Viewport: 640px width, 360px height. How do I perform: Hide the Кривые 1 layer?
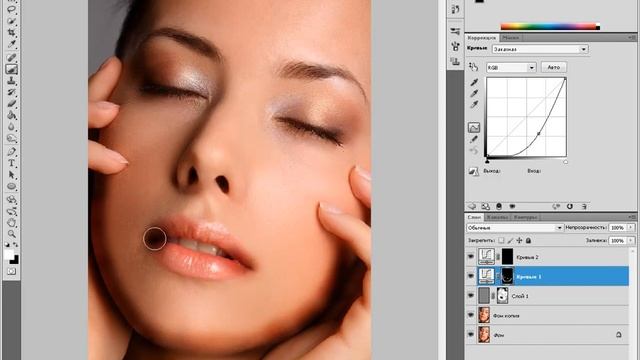point(471,276)
